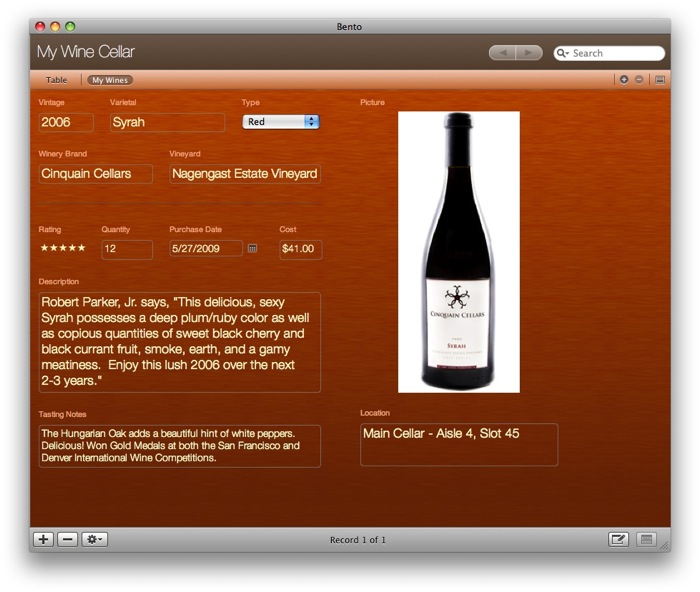Edit the Varietal field Syrah
This screenshot has height=592, width=700.
167,122
